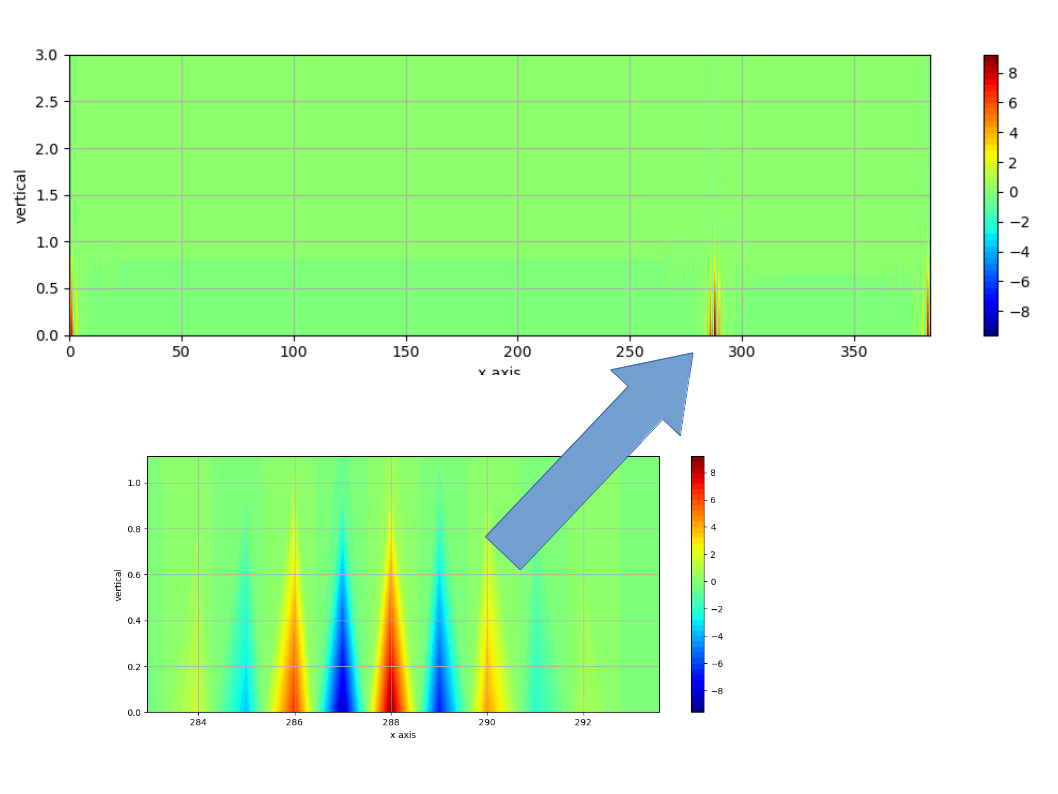Click the 150 tick label on top x-axis

pos(405,352)
